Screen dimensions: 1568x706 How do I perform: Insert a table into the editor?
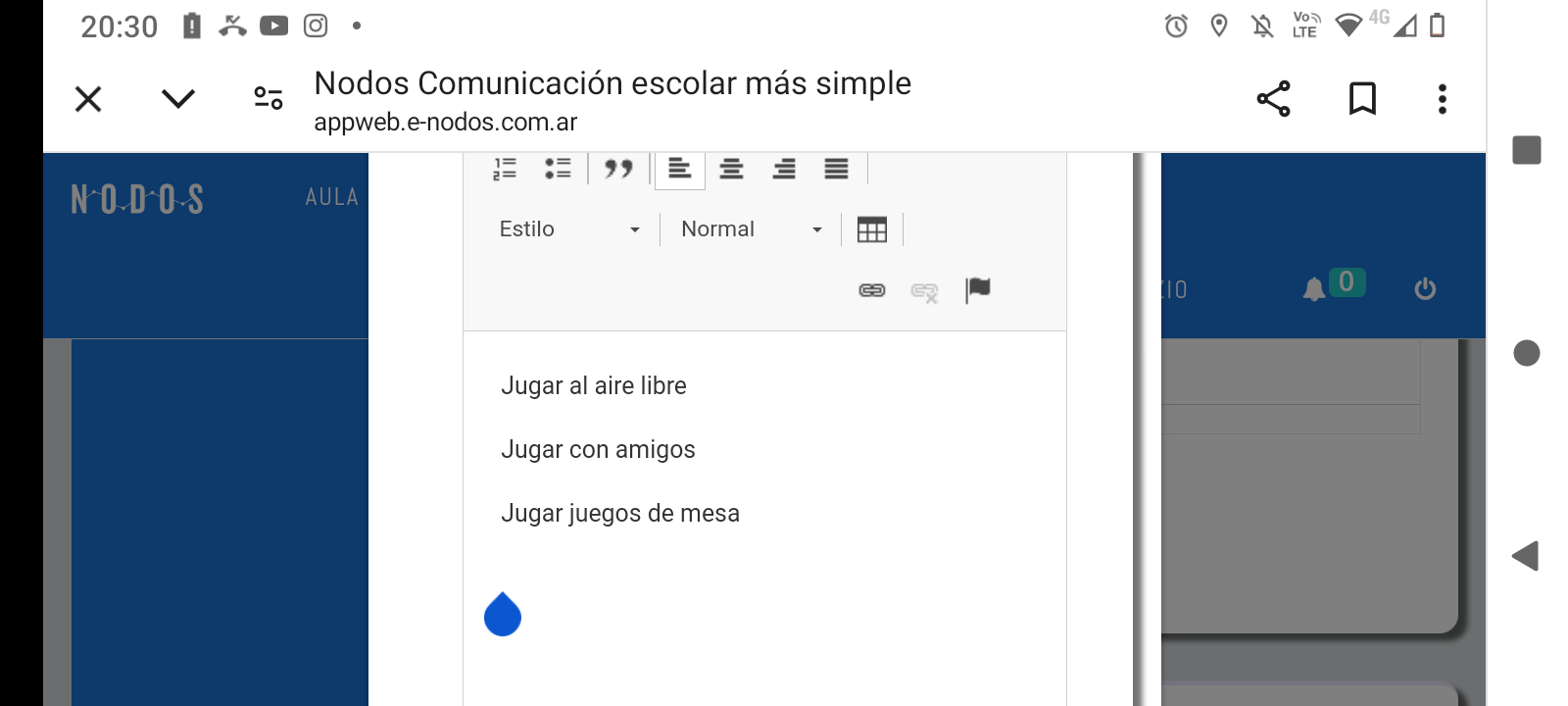[x=871, y=229]
